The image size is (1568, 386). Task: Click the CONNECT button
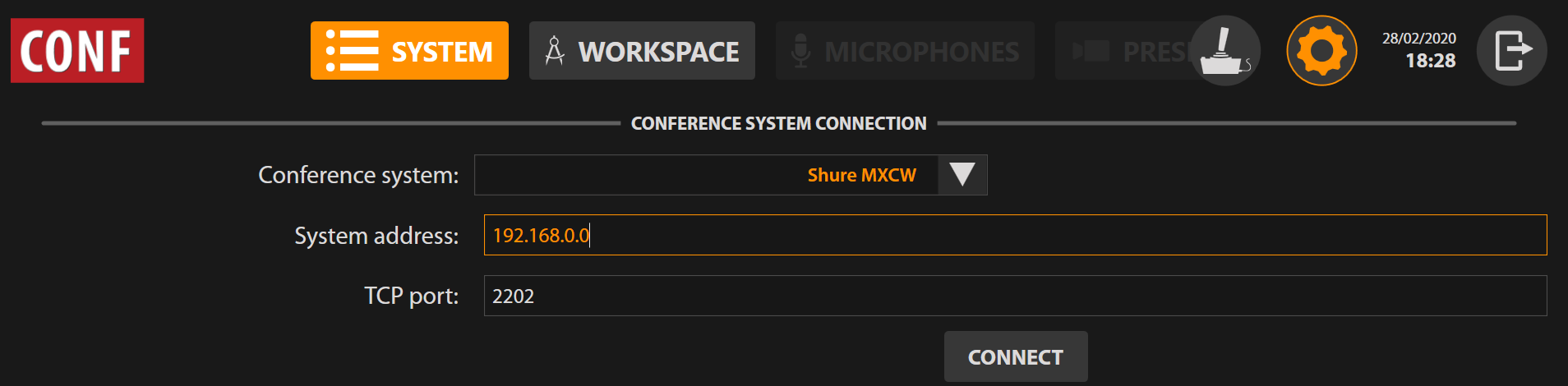[1016, 356]
